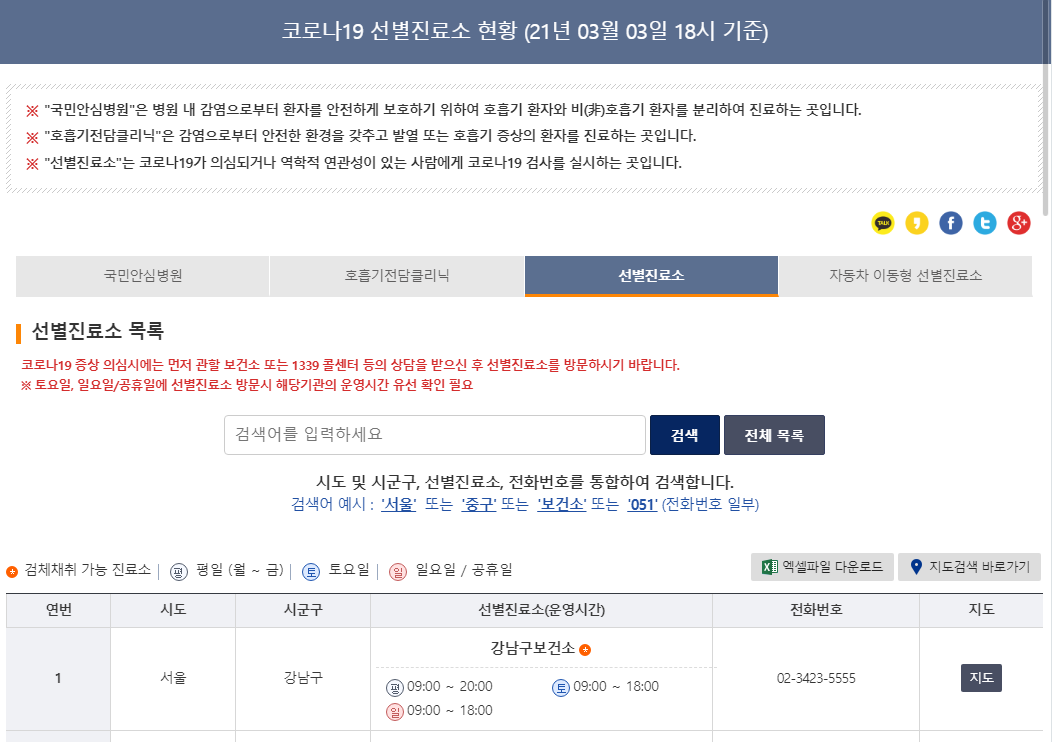This screenshot has width=1057, height=742.
Task: Click 일 icon in 강남구보건소 hours
Action: coord(394,712)
